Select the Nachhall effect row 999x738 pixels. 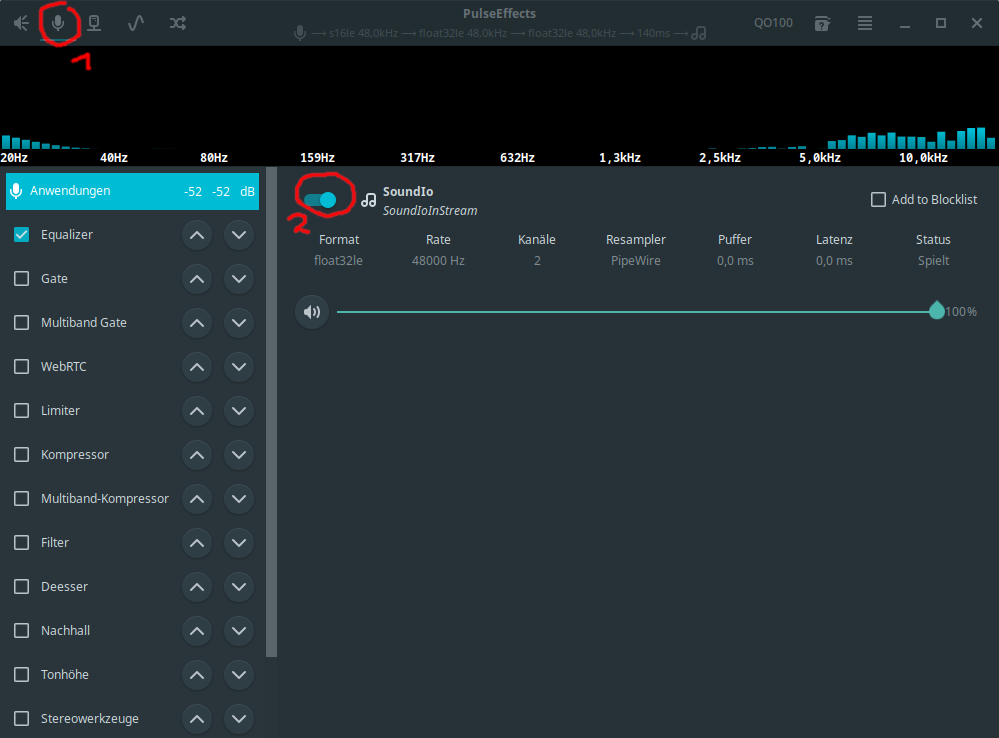[x=65, y=631]
